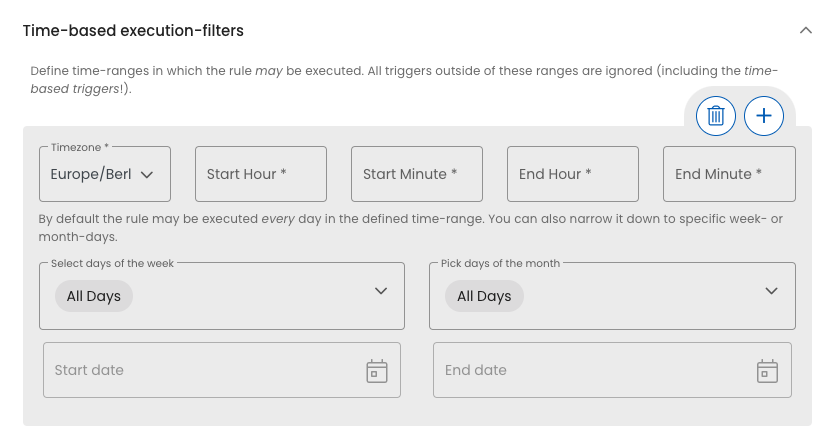
Task: Click the Timezone dropdown arrow
Action: point(147,175)
